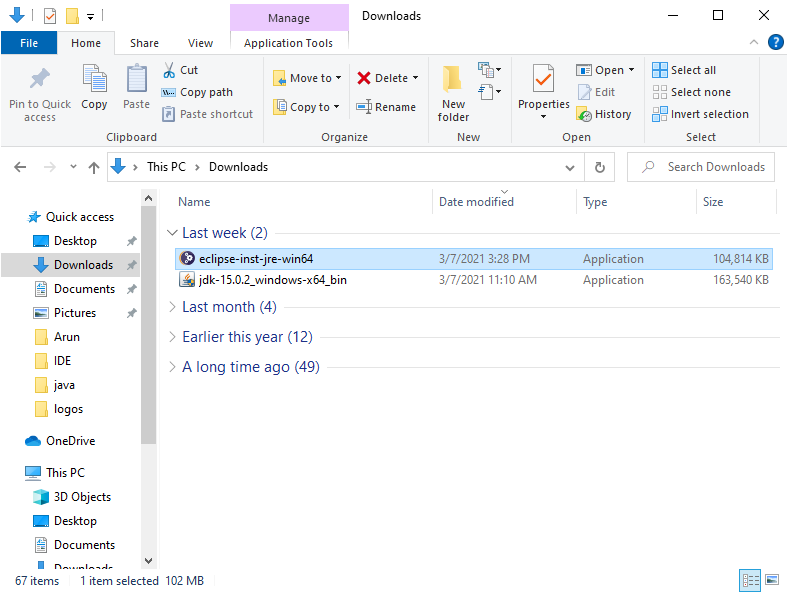Expand the A long time ago (49) group
Image resolution: width=788 pixels, height=593 pixels.
[172, 367]
